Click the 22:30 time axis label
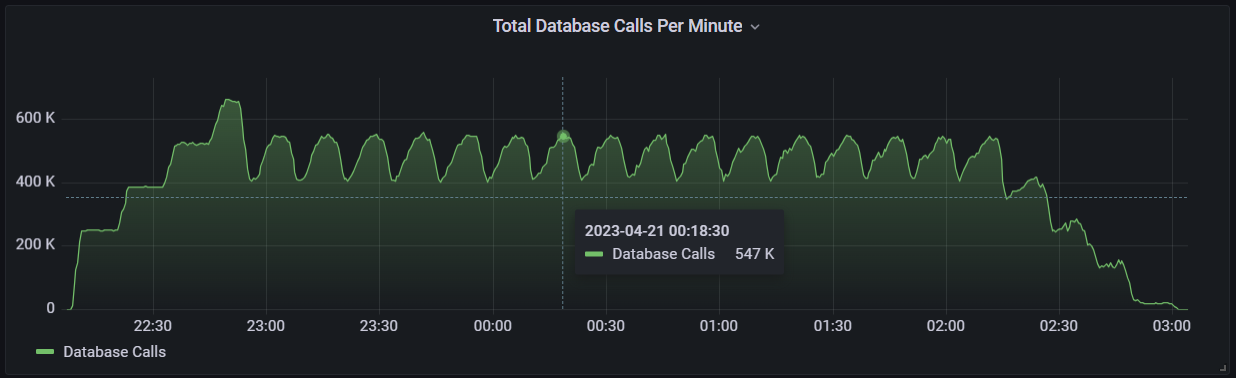 [152, 326]
